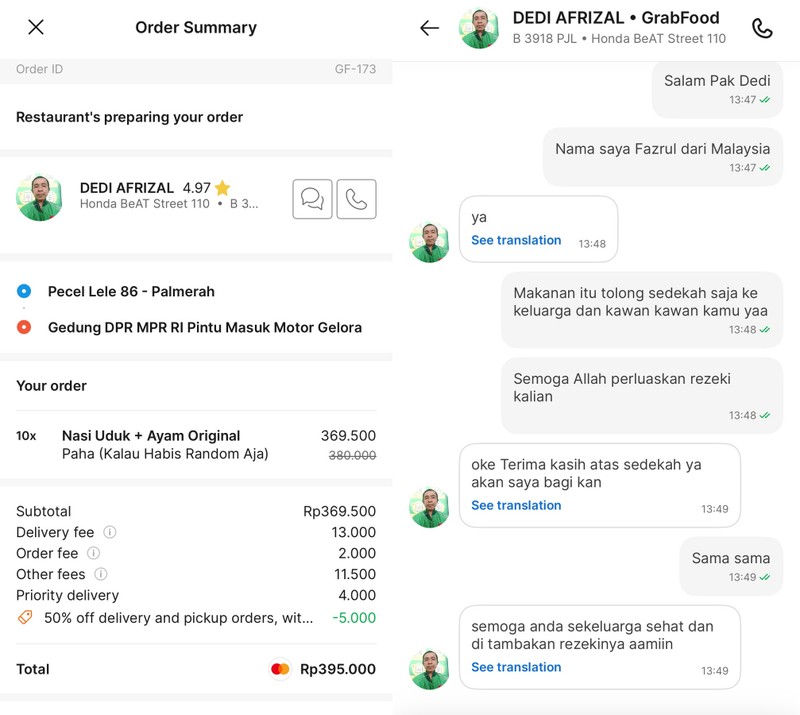This screenshot has width=800, height=715.
Task: Translate the final 'semoga anda sekeluarga' message
Action: pyautogui.click(x=516, y=667)
